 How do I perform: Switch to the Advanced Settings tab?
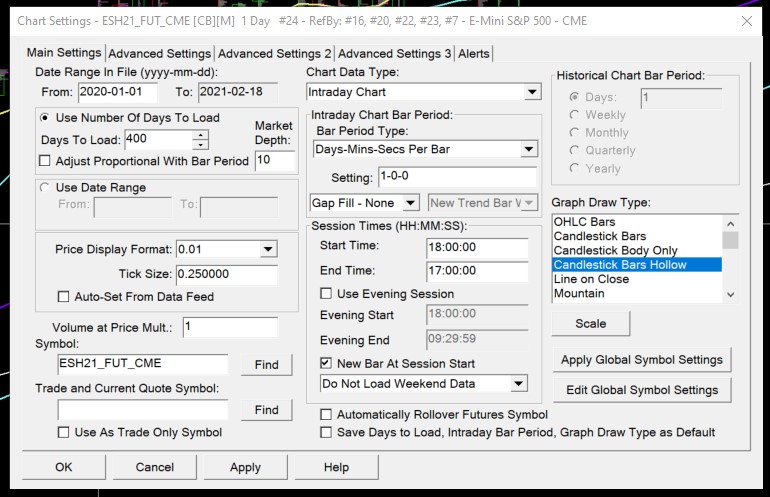[x=160, y=54]
